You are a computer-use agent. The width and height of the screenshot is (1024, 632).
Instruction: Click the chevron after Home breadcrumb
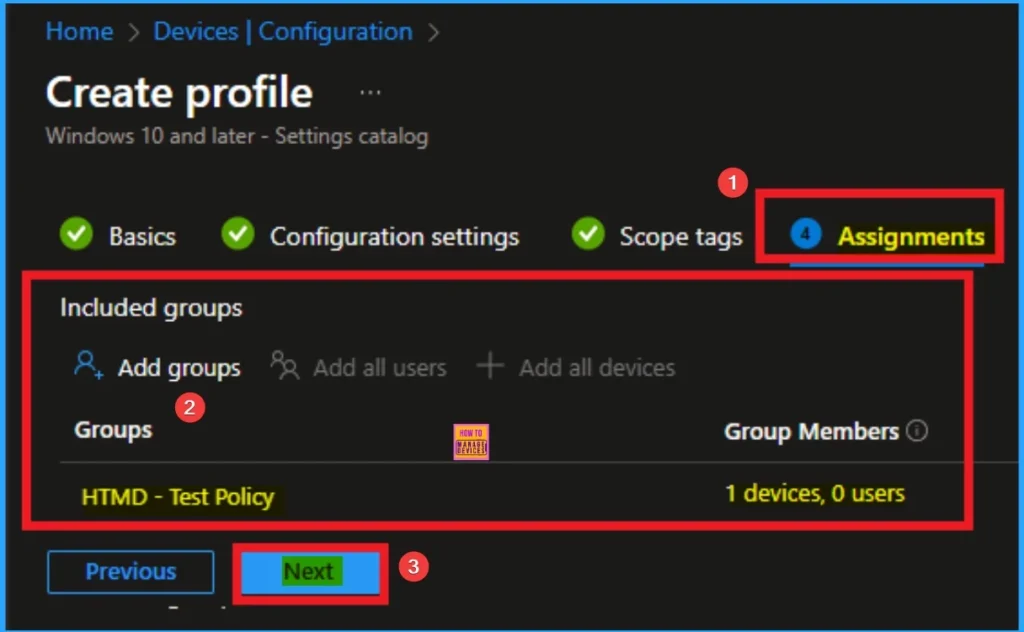tap(133, 32)
